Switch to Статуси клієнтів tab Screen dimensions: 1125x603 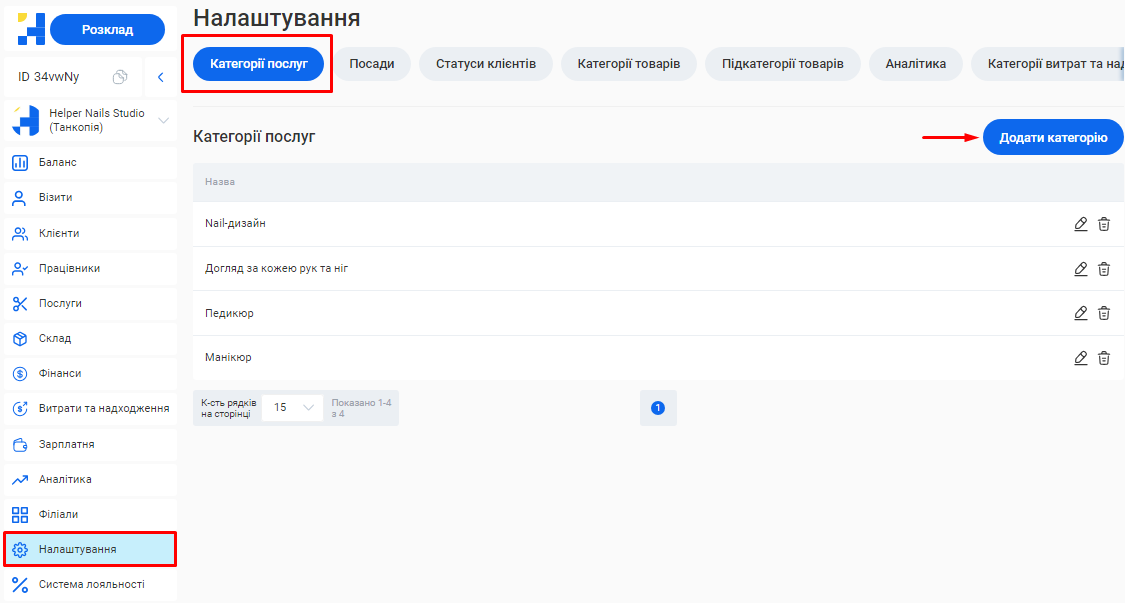(x=485, y=64)
